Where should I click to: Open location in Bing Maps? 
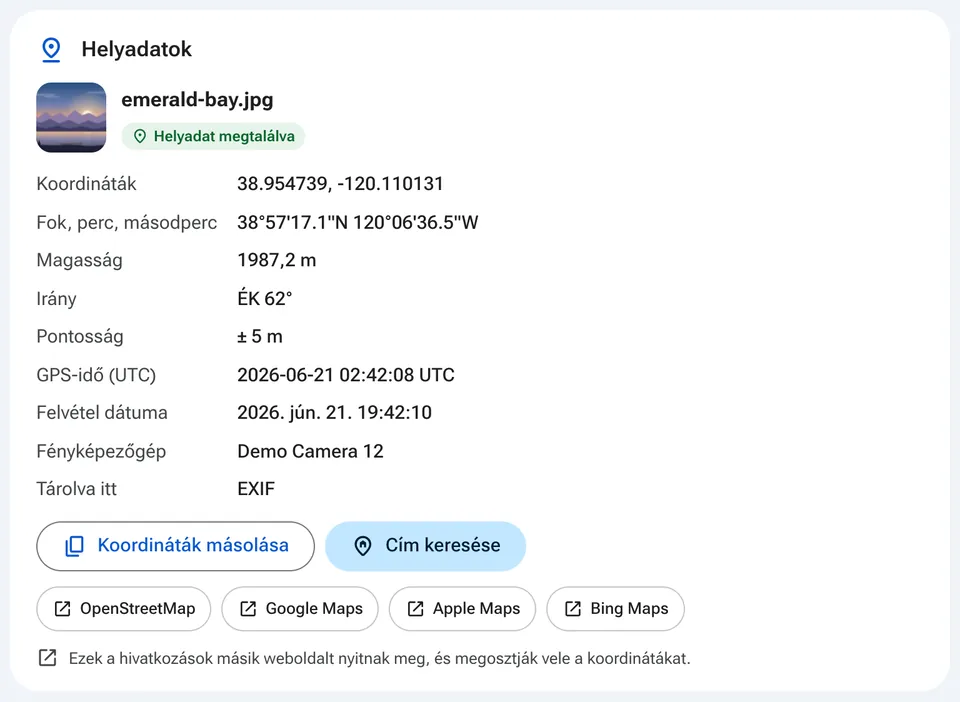click(x=615, y=609)
